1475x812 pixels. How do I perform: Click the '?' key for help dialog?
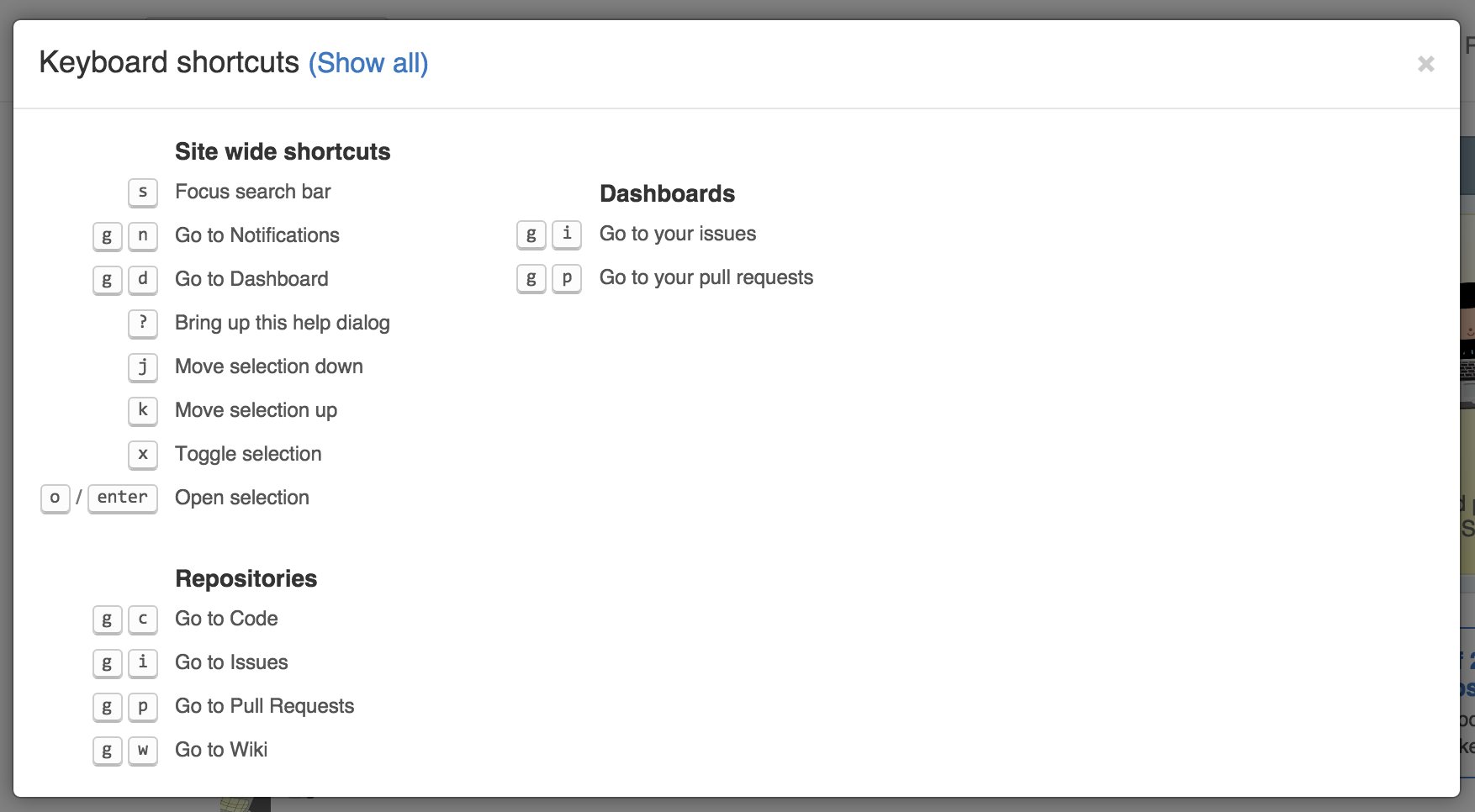(143, 324)
